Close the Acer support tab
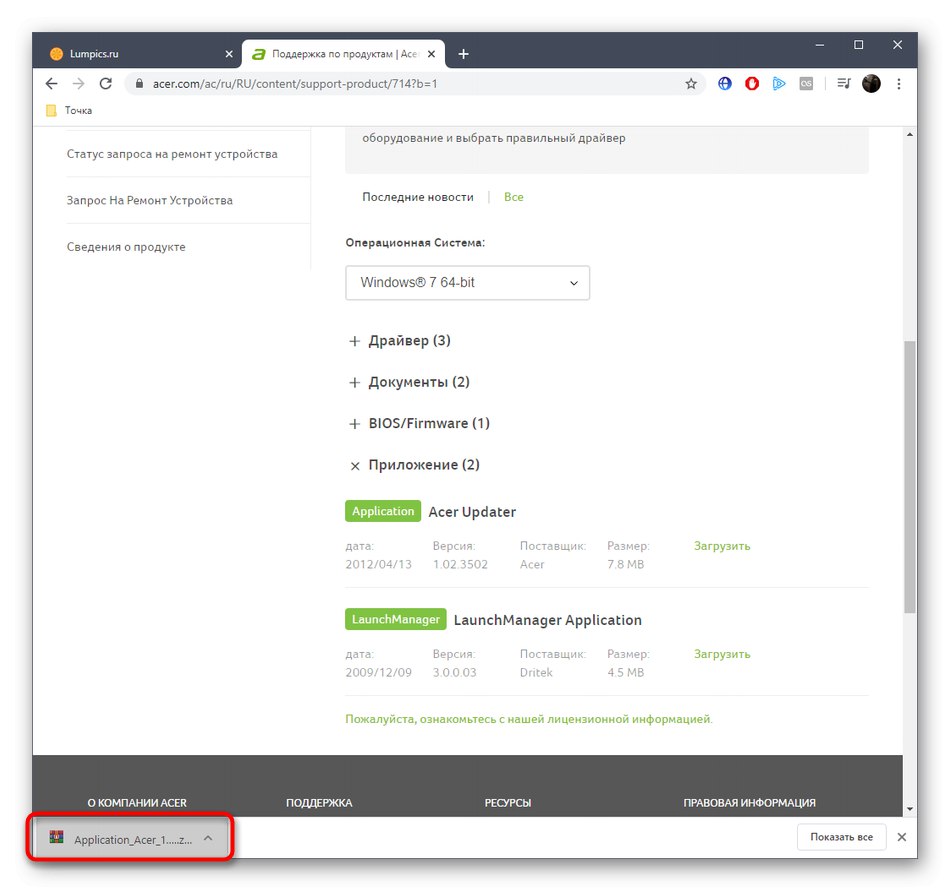Screen dimensions: 950x891 pyautogui.click(x=431, y=54)
